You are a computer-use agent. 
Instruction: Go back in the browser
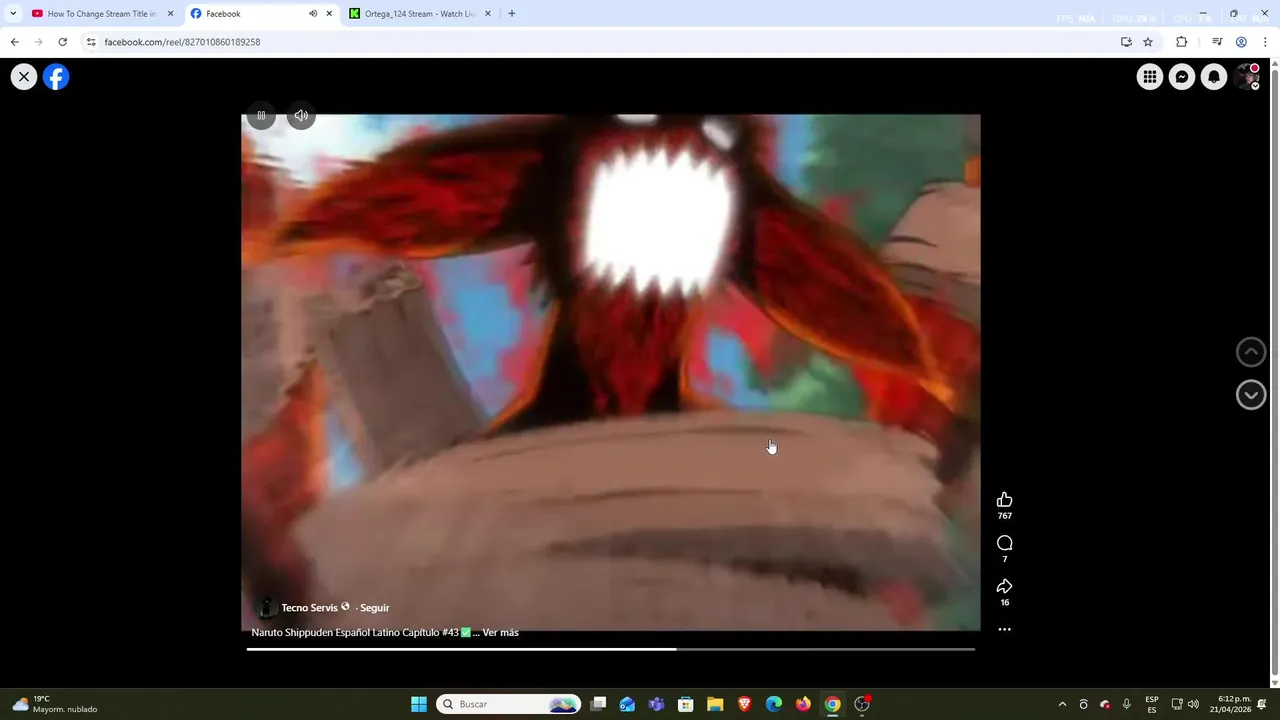[x=14, y=42]
